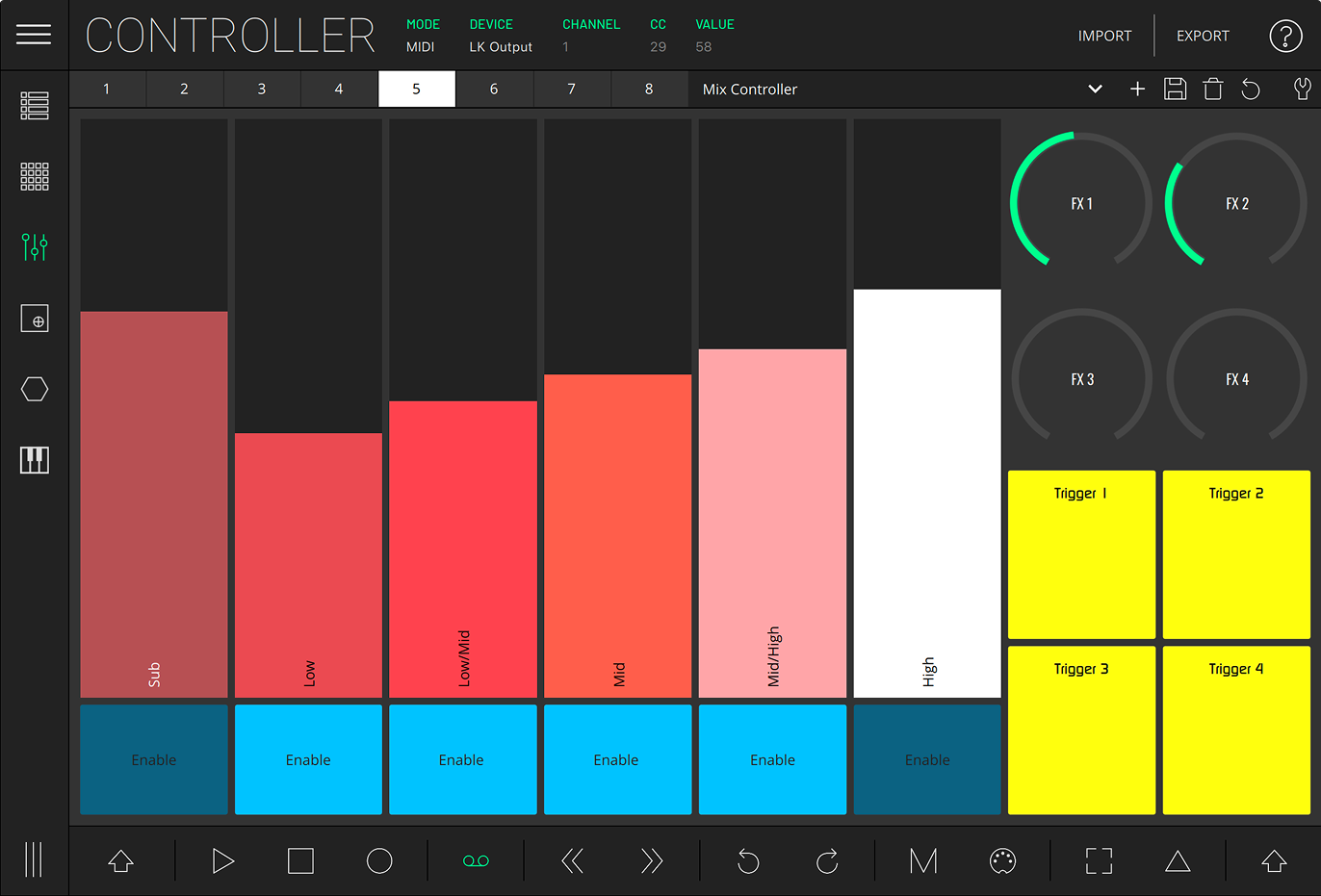Enable the Sub frequency band

click(153, 759)
